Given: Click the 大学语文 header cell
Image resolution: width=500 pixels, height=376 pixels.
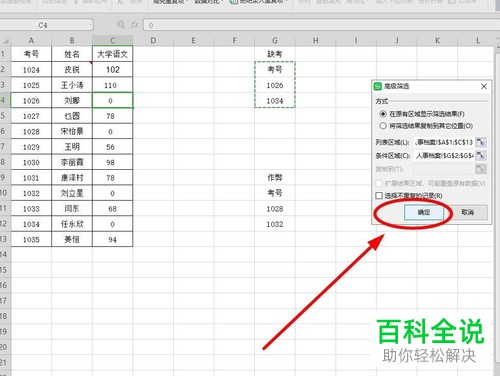Looking at the screenshot, I should (112, 54).
